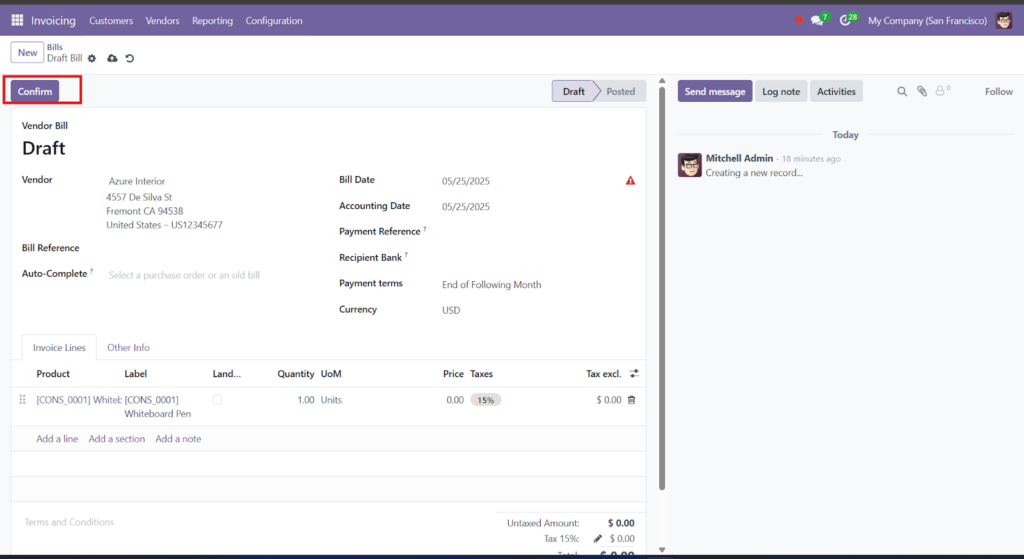The height and width of the screenshot is (559, 1024).
Task: Open the conversations messages icon
Action: coord(817,20)
